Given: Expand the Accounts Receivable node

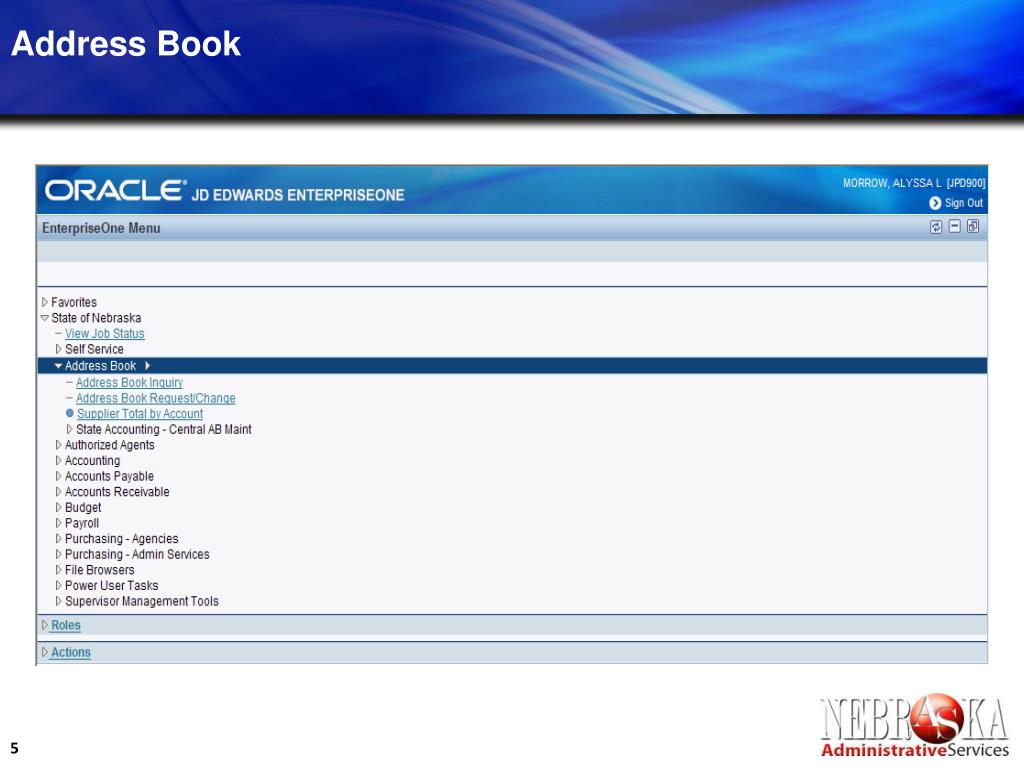Looking at the screenshot, I should tap(58, 492).
